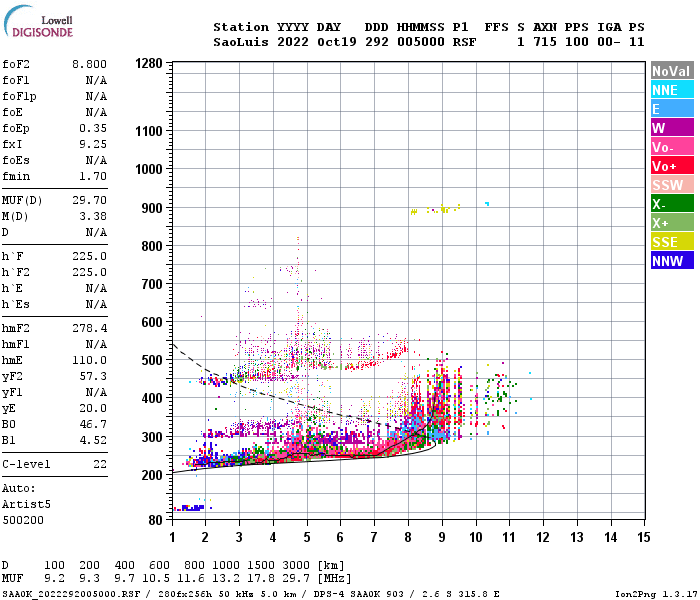700x600 pixels.
Task: Click the Artist5 auto-scaler label
Action: [x=26, y=504]
